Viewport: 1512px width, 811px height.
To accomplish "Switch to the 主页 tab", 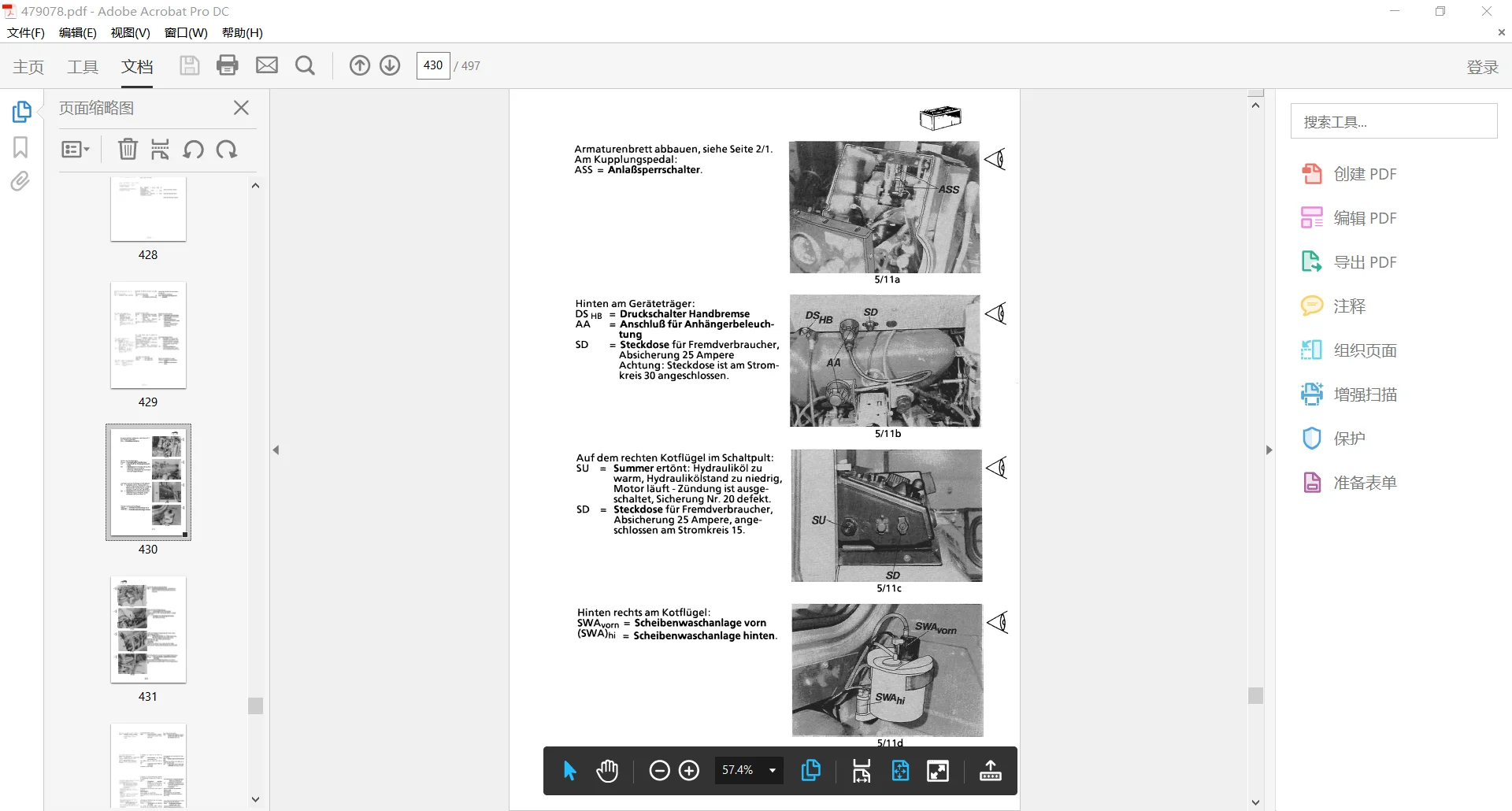I will coord(28,67).
